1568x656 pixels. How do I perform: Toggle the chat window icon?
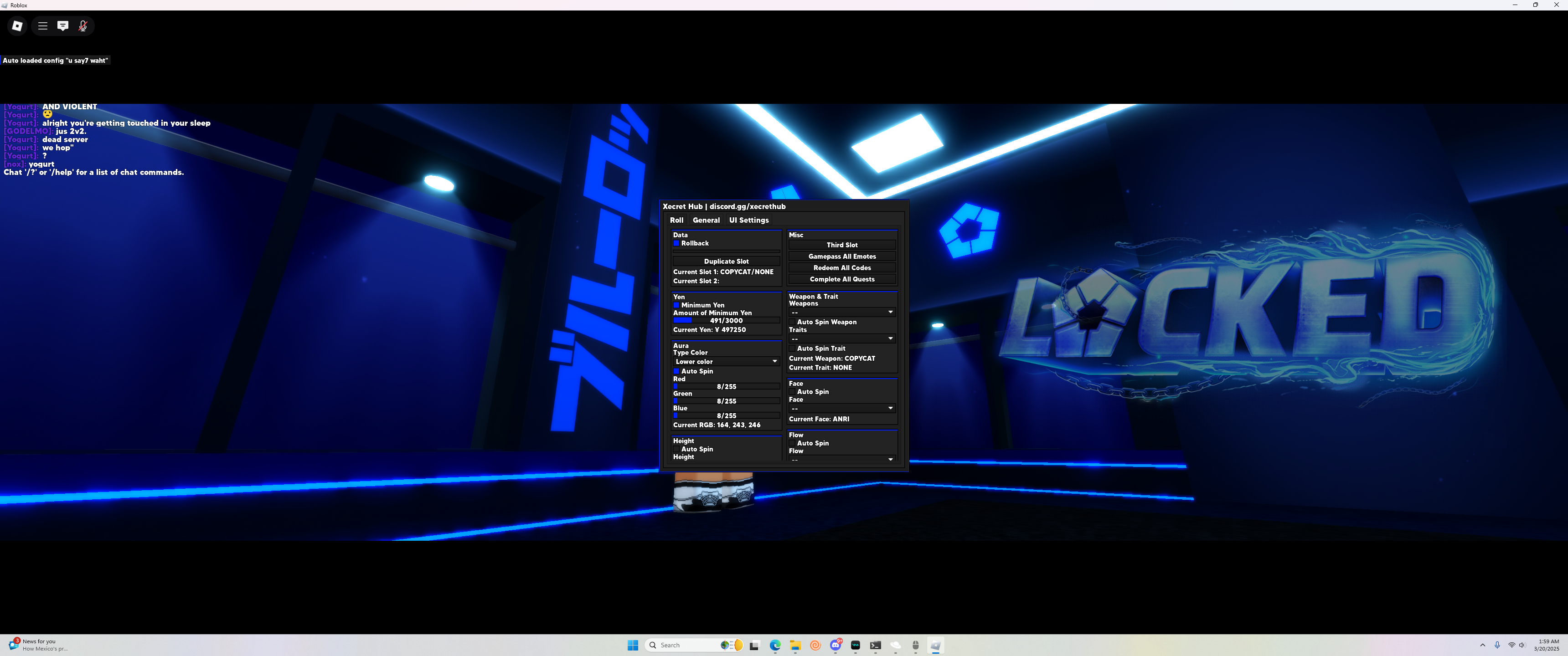pyautogui.click(x=63, y=26)
